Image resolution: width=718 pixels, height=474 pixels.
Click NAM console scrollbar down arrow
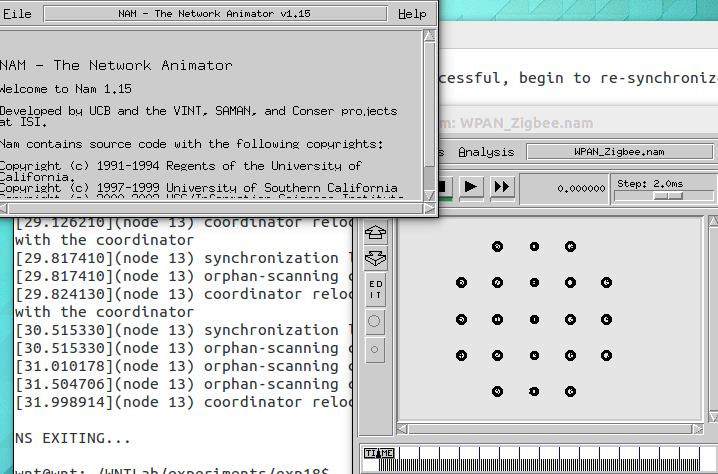pos(430,195)
